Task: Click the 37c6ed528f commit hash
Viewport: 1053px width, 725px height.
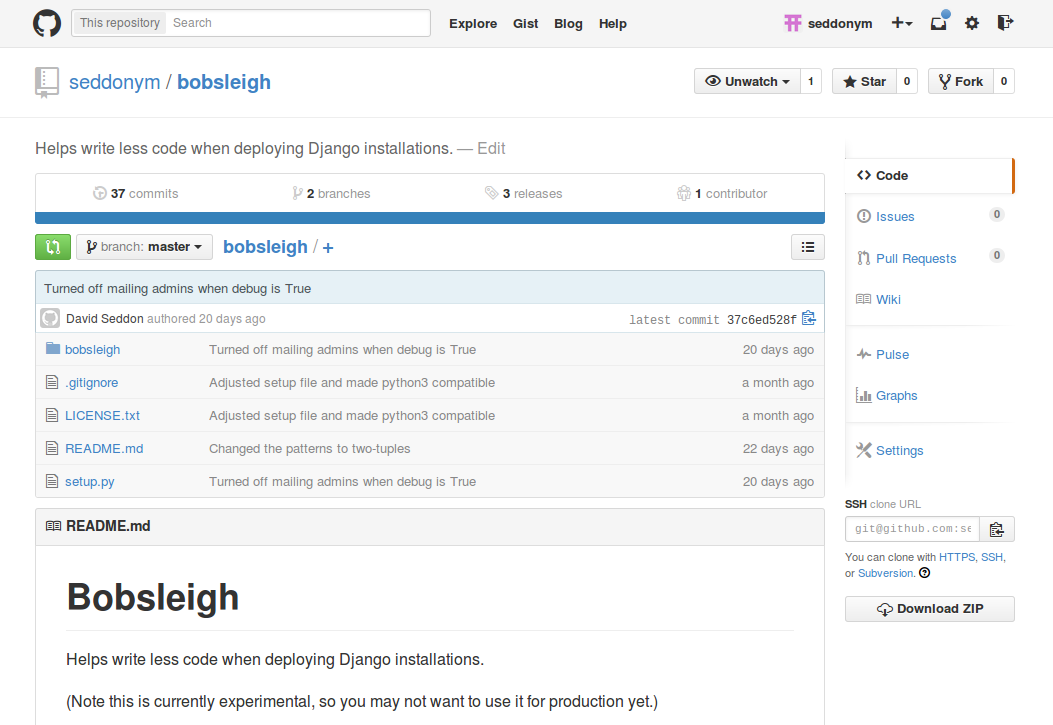Action: coord(762,320)
